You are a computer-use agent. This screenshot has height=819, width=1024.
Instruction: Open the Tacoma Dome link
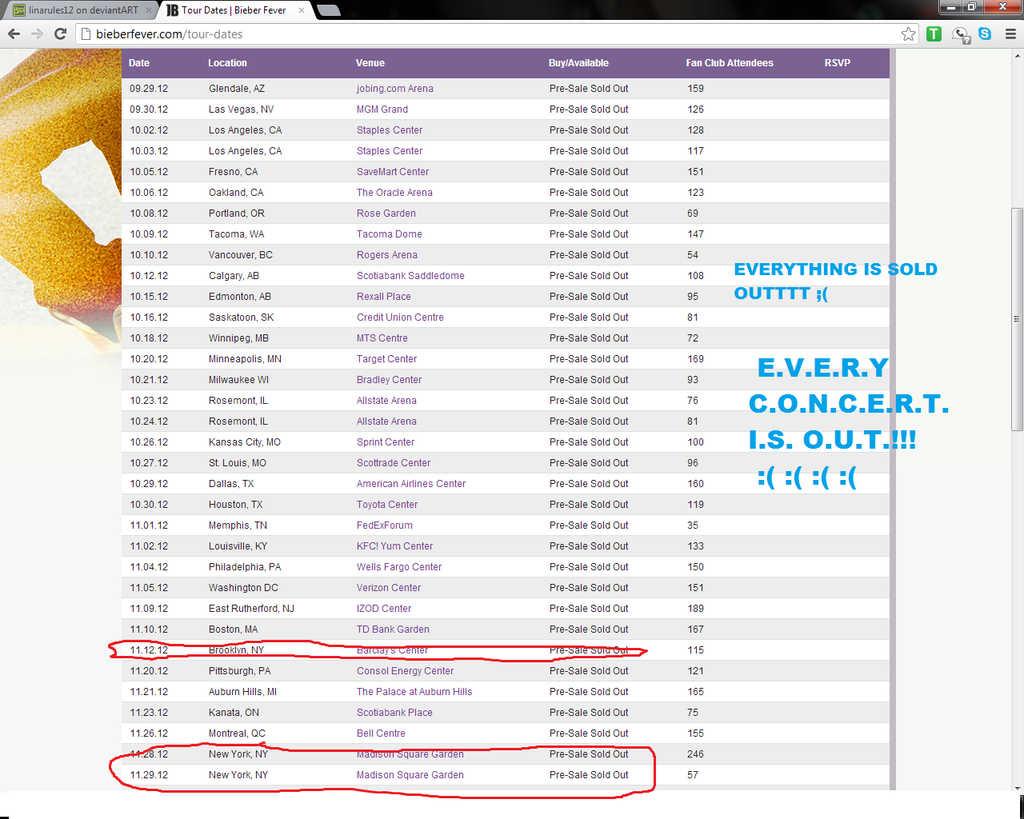pos(389,234)
